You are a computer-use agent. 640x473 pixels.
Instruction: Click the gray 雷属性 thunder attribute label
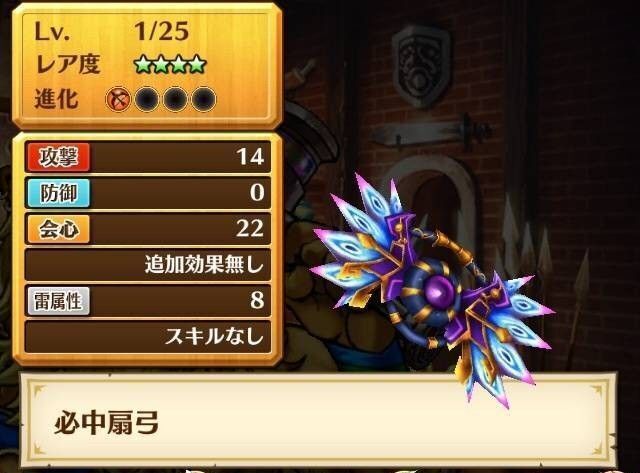58,301
